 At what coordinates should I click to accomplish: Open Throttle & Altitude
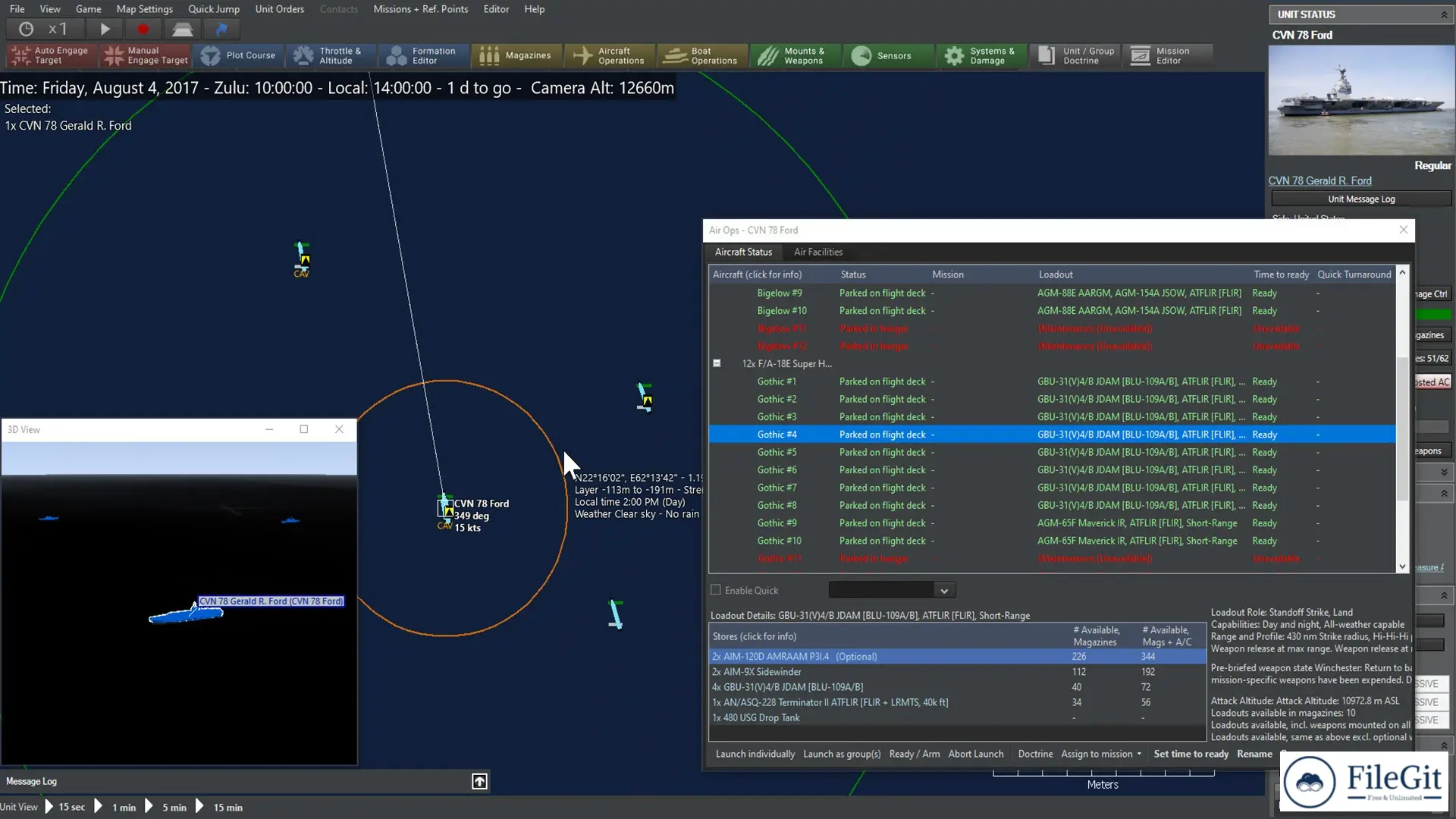(x=331, y=55)
